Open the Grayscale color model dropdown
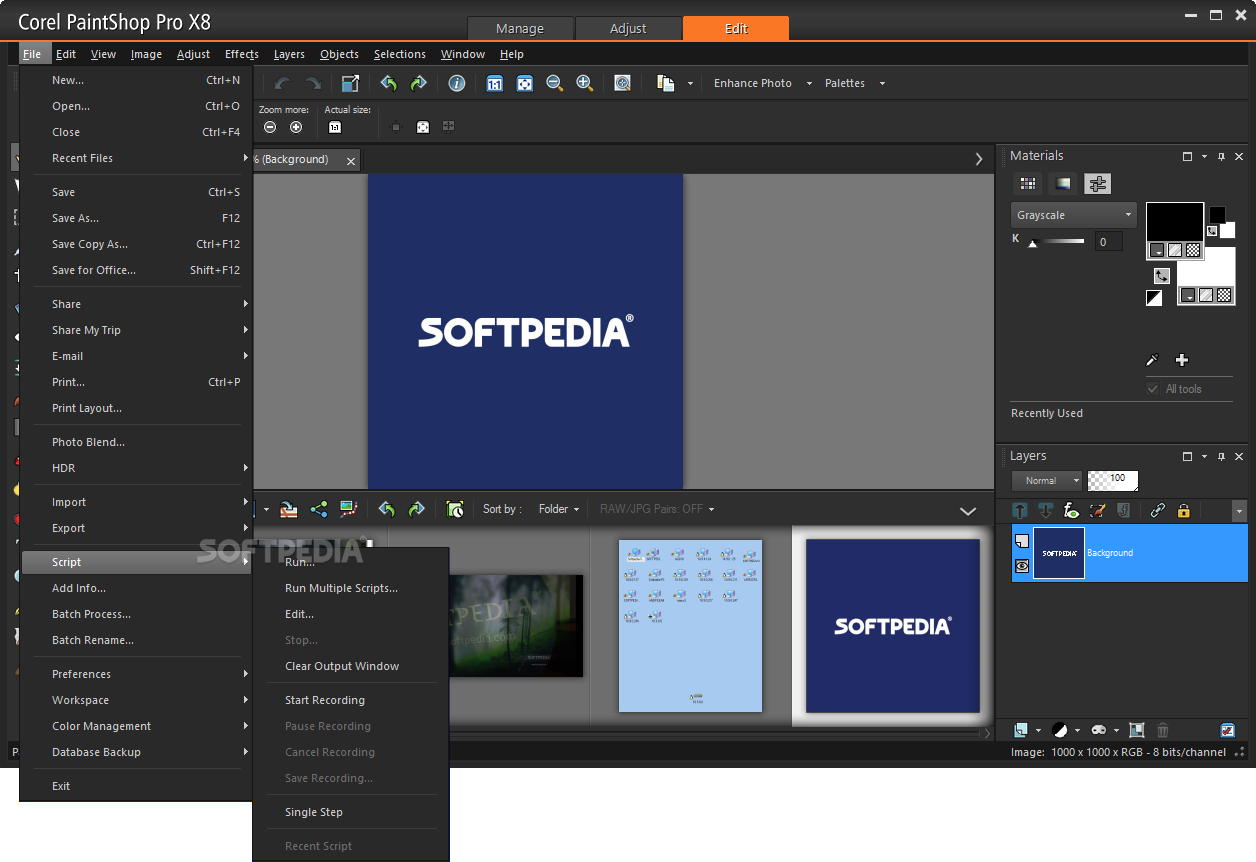The width and height of the screenshot is (1256, 862). pyautogui.click(x=1073, y=215)
